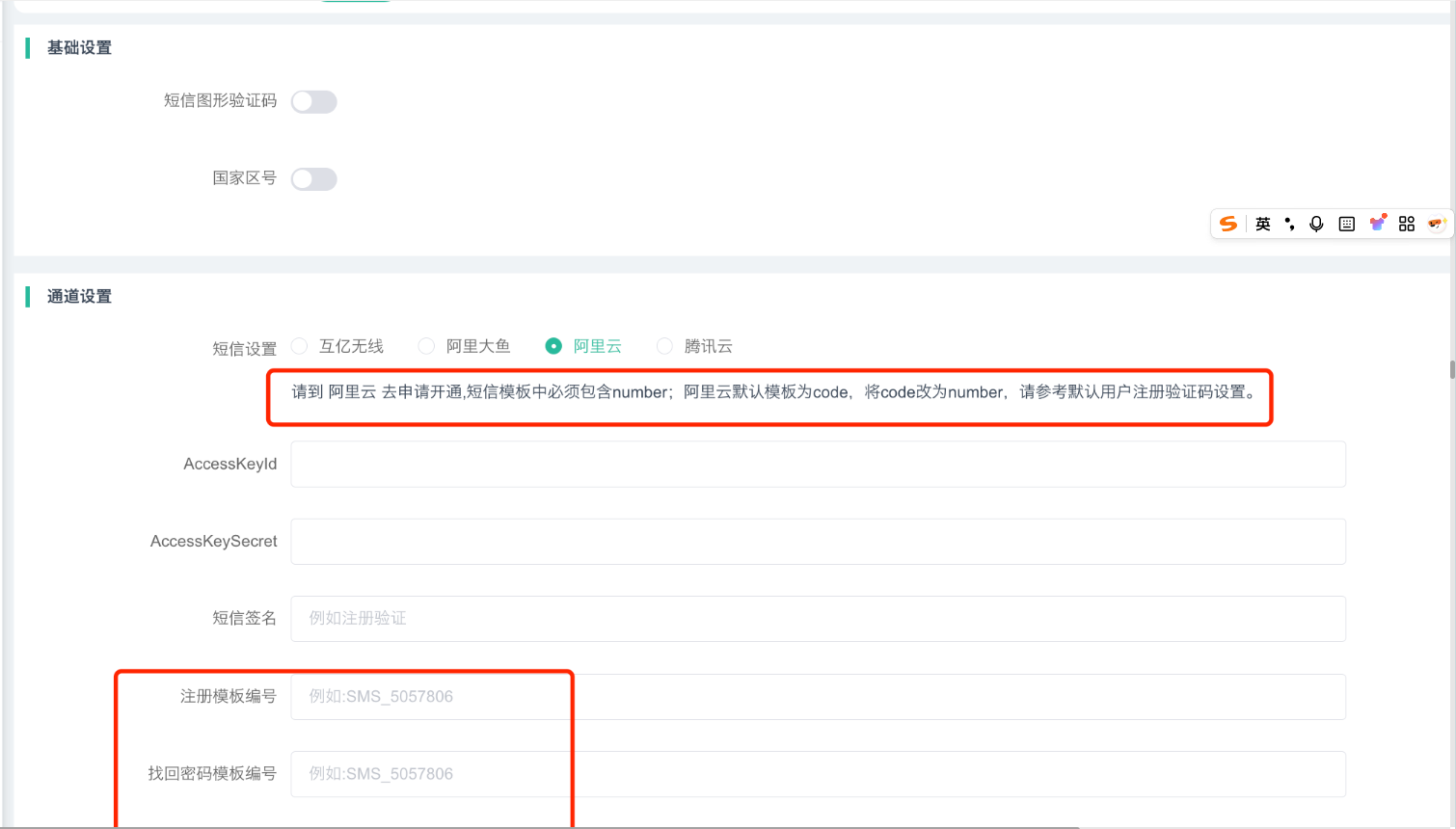Pick 腾讯云 SMS provider option
This screenshot has width=1456, height=829.
tap(664, 346)
